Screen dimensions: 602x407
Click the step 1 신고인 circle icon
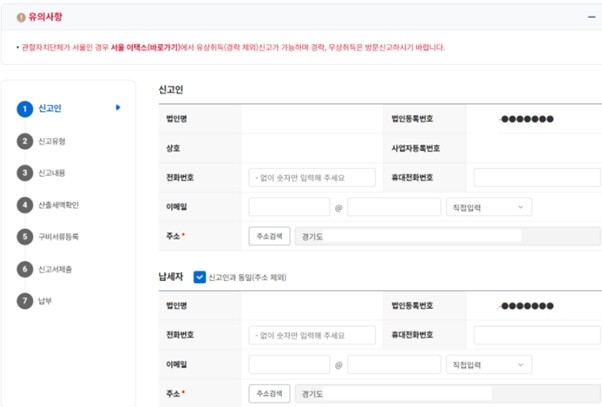pyautogui.click(x=25, y=108)
